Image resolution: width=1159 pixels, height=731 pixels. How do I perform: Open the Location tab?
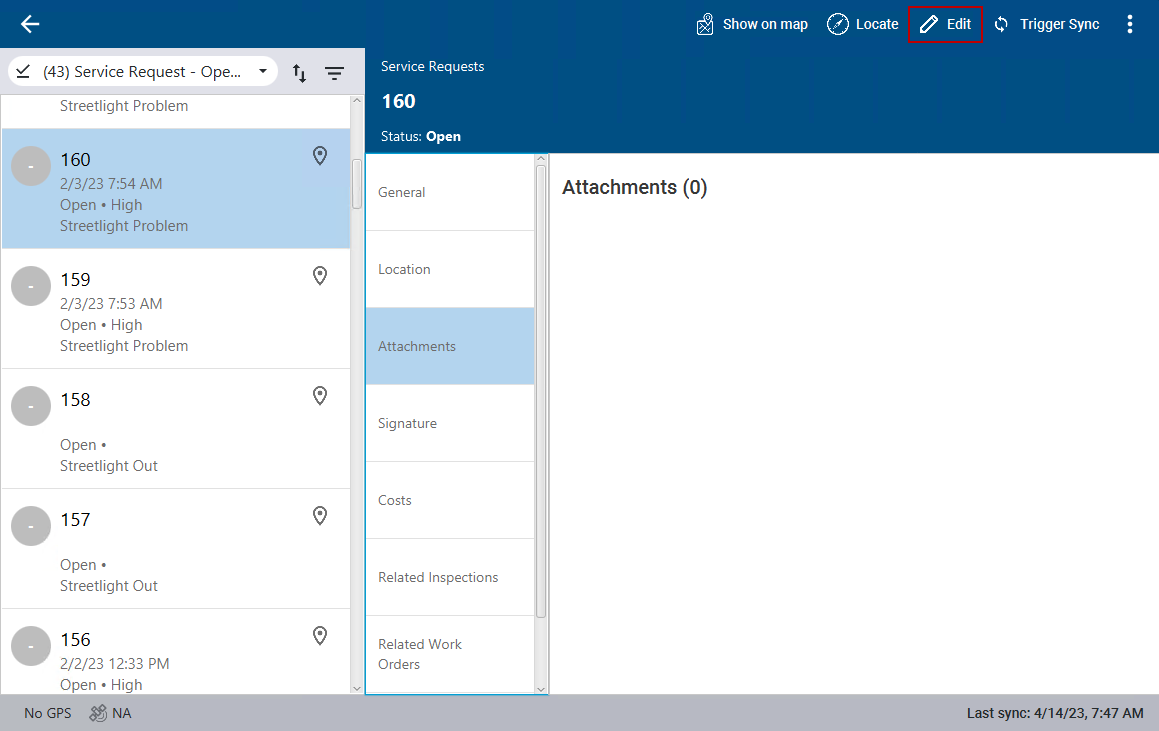(450, 269)
